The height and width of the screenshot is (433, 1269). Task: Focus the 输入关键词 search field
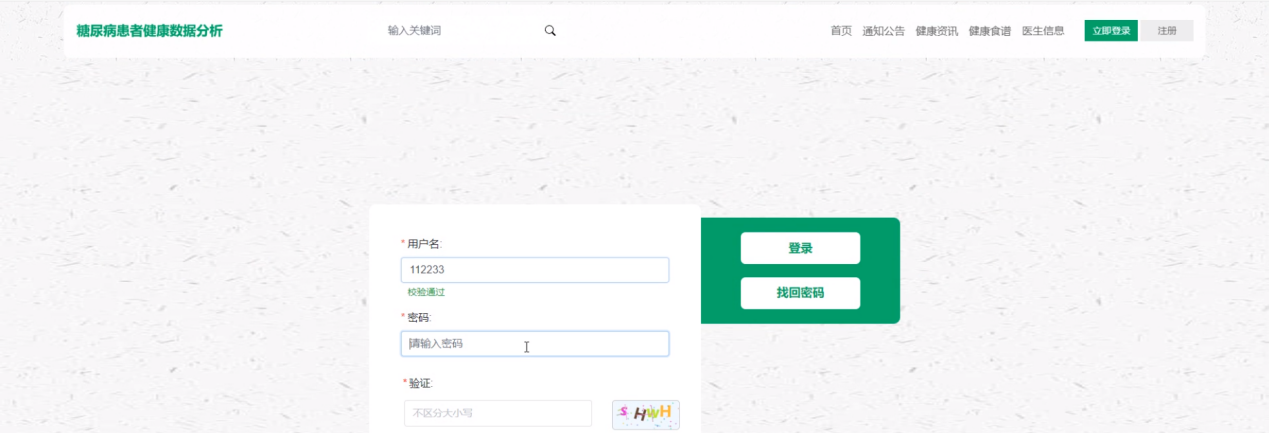point(460,31)
